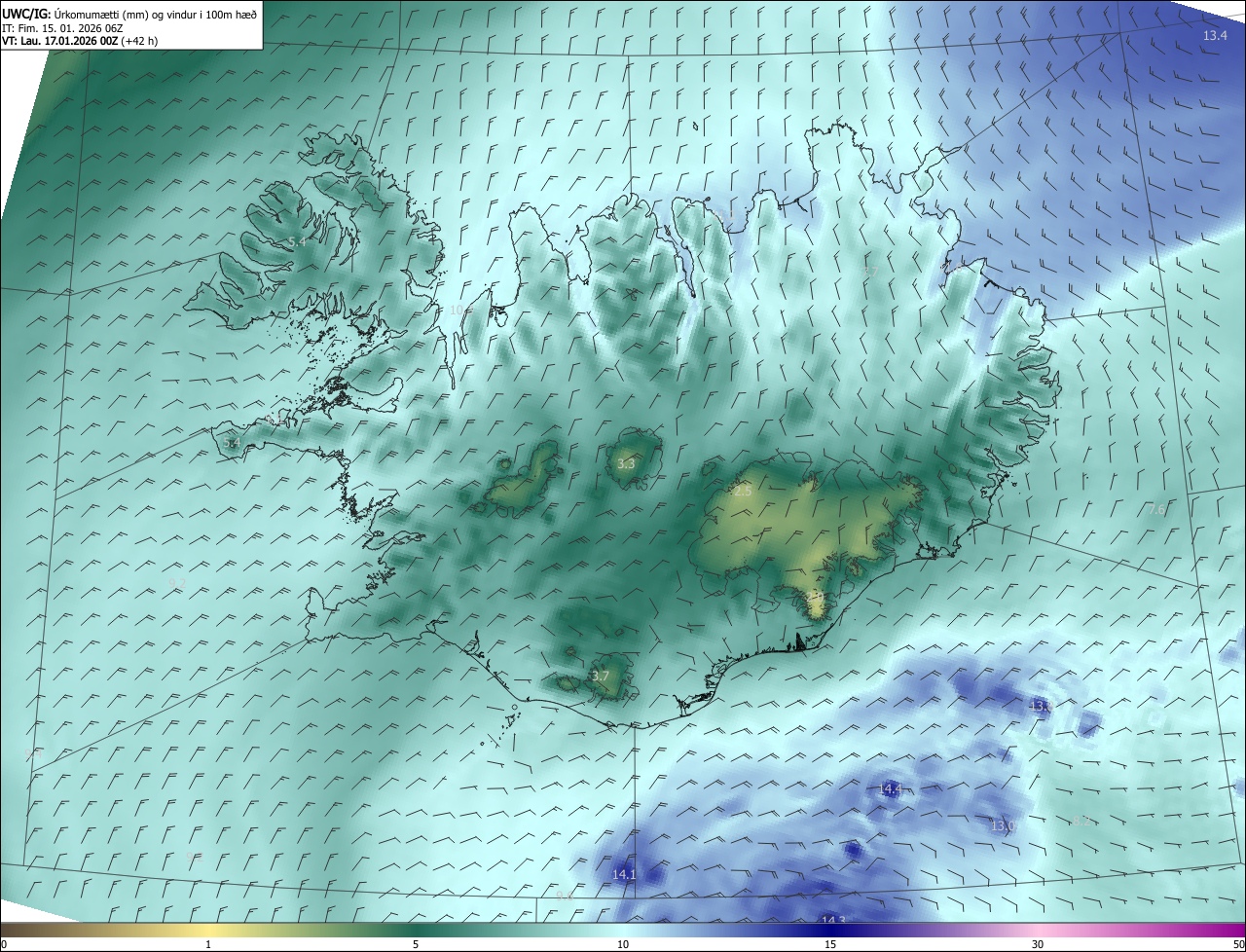Click the 14.3 value label above the colorbar

coord(833,920)
